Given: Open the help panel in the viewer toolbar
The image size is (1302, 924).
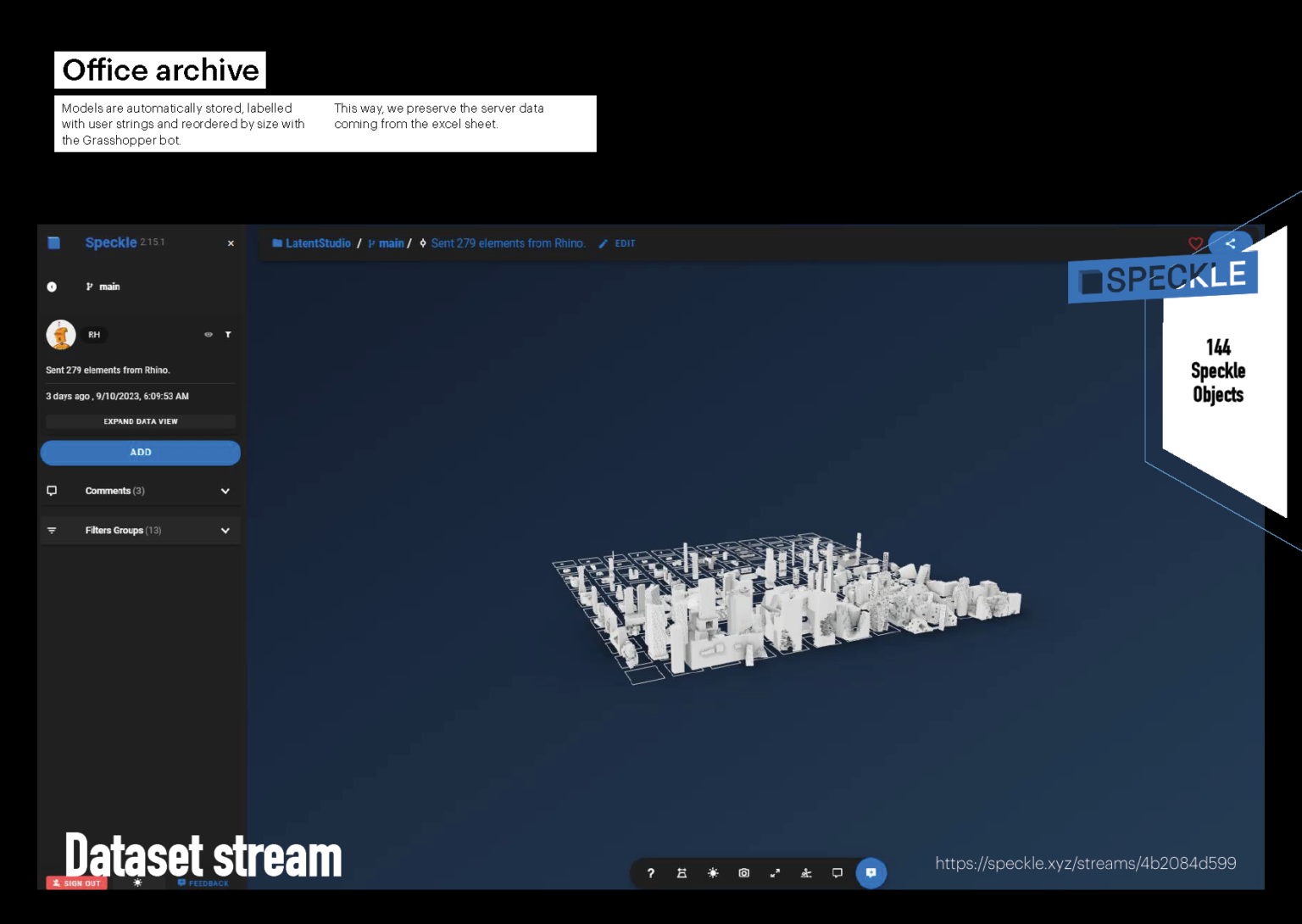Looking at the screenshot, I should click(650, 873).
